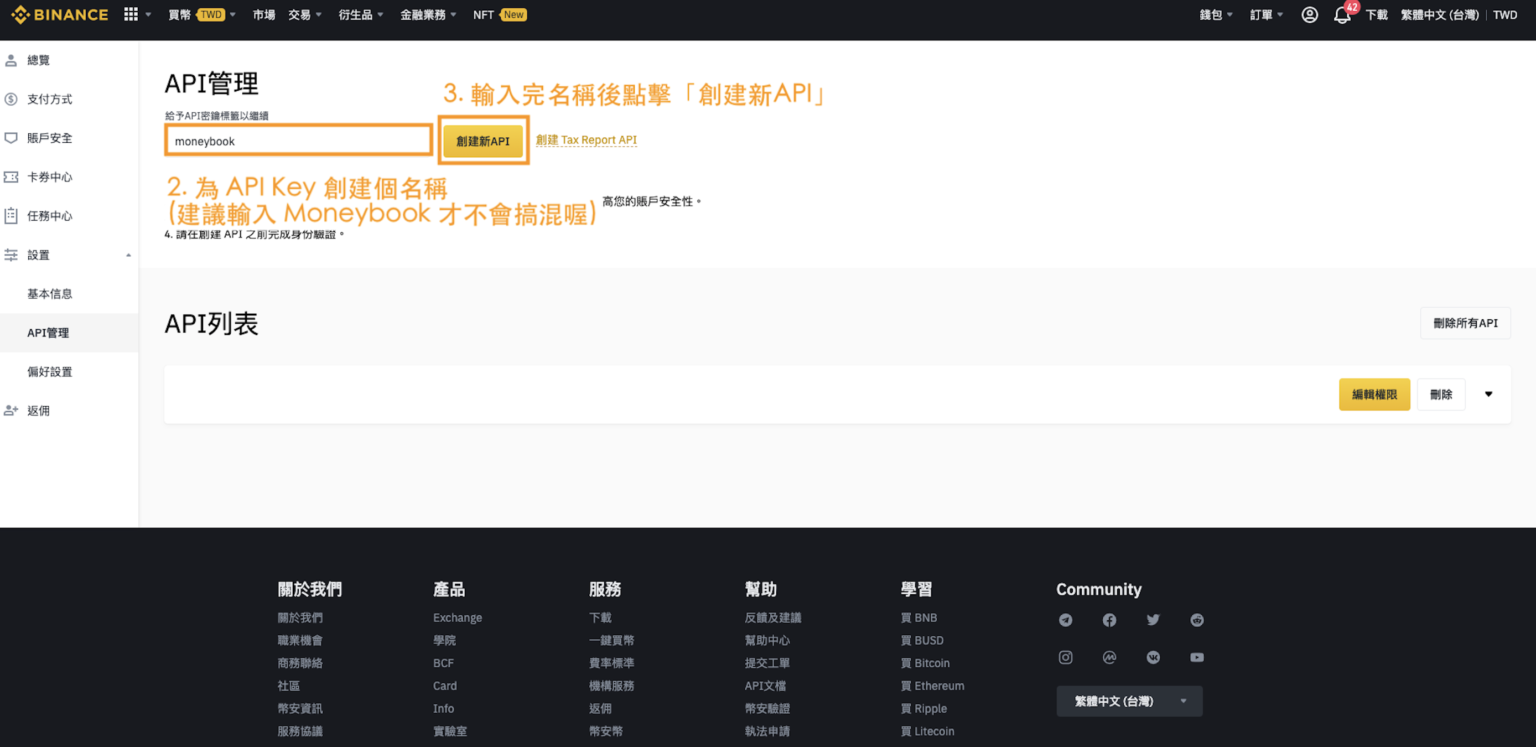
Task: Open the 創建 Tax Report API link
Action: (x=586, y=140)
